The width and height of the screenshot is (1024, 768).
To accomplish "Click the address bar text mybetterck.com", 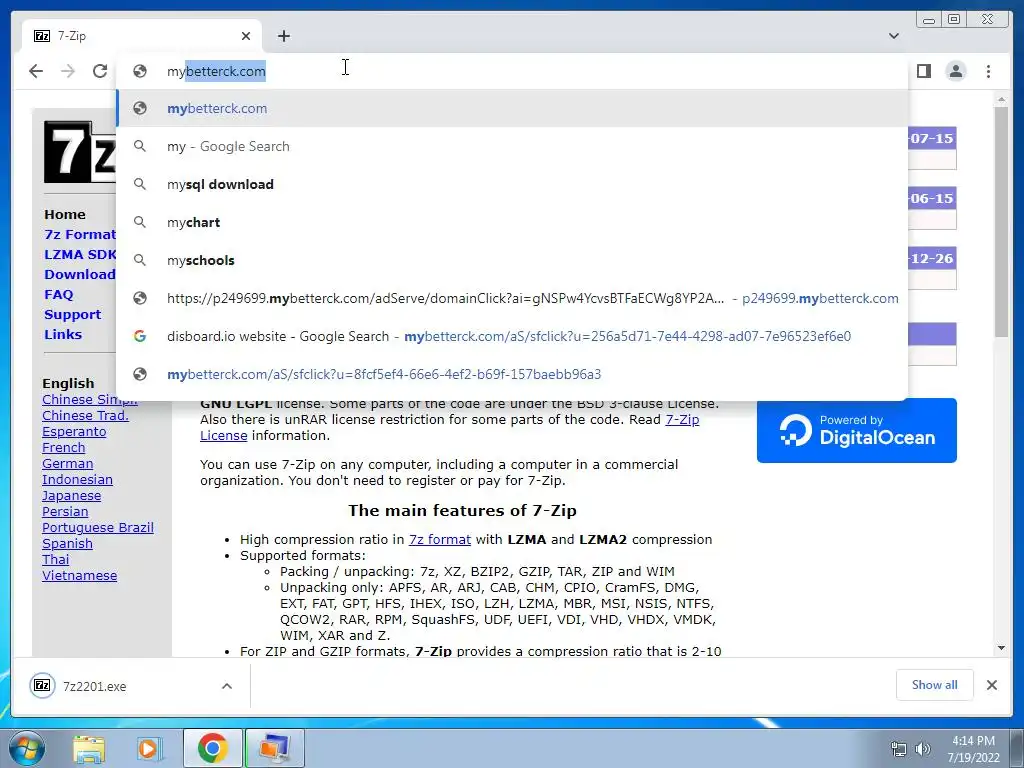I will pyautogui.click(x=216, y=71).
